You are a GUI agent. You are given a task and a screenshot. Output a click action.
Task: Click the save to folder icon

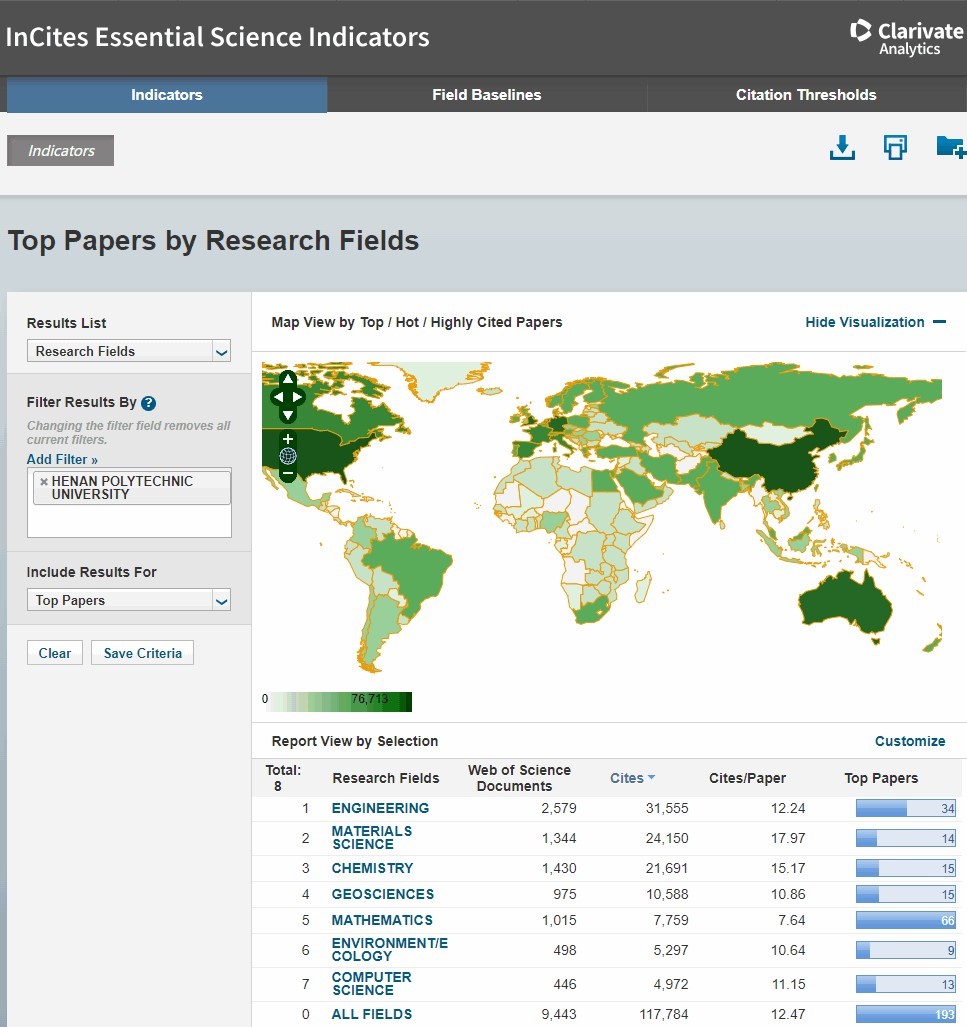(x=950, y=147)
